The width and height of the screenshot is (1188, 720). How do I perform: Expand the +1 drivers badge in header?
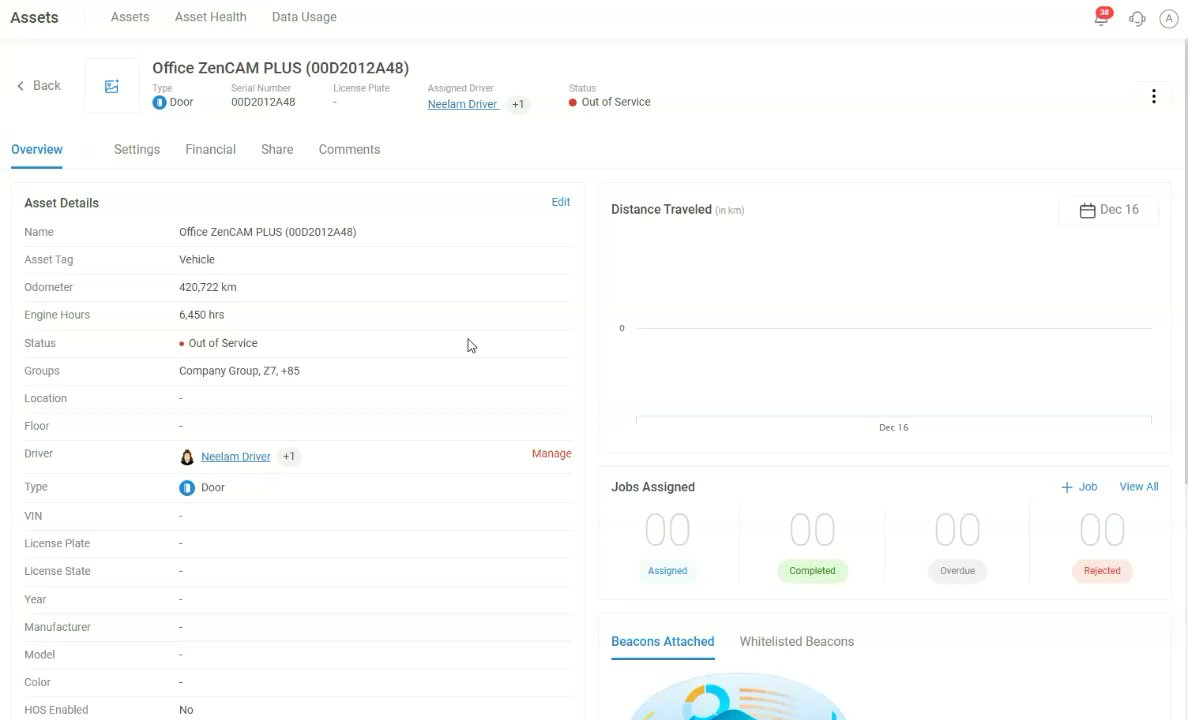(517, 105)
